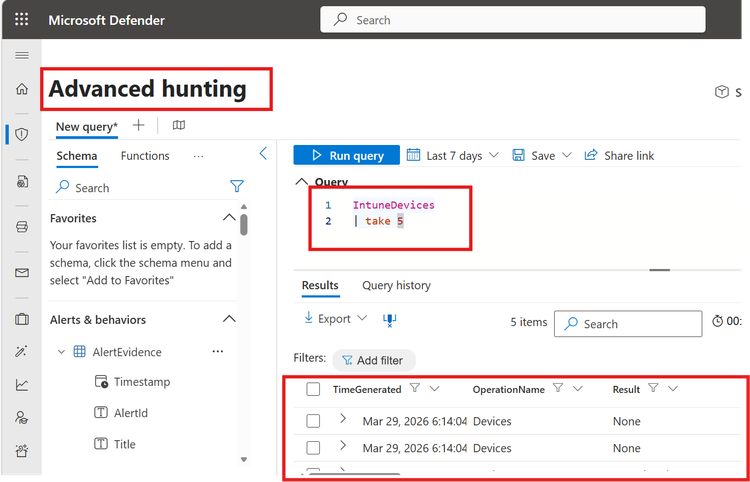Expand the second result row chevron
Viewport: 750px width, 482px height.
click(x=342, y=445)
